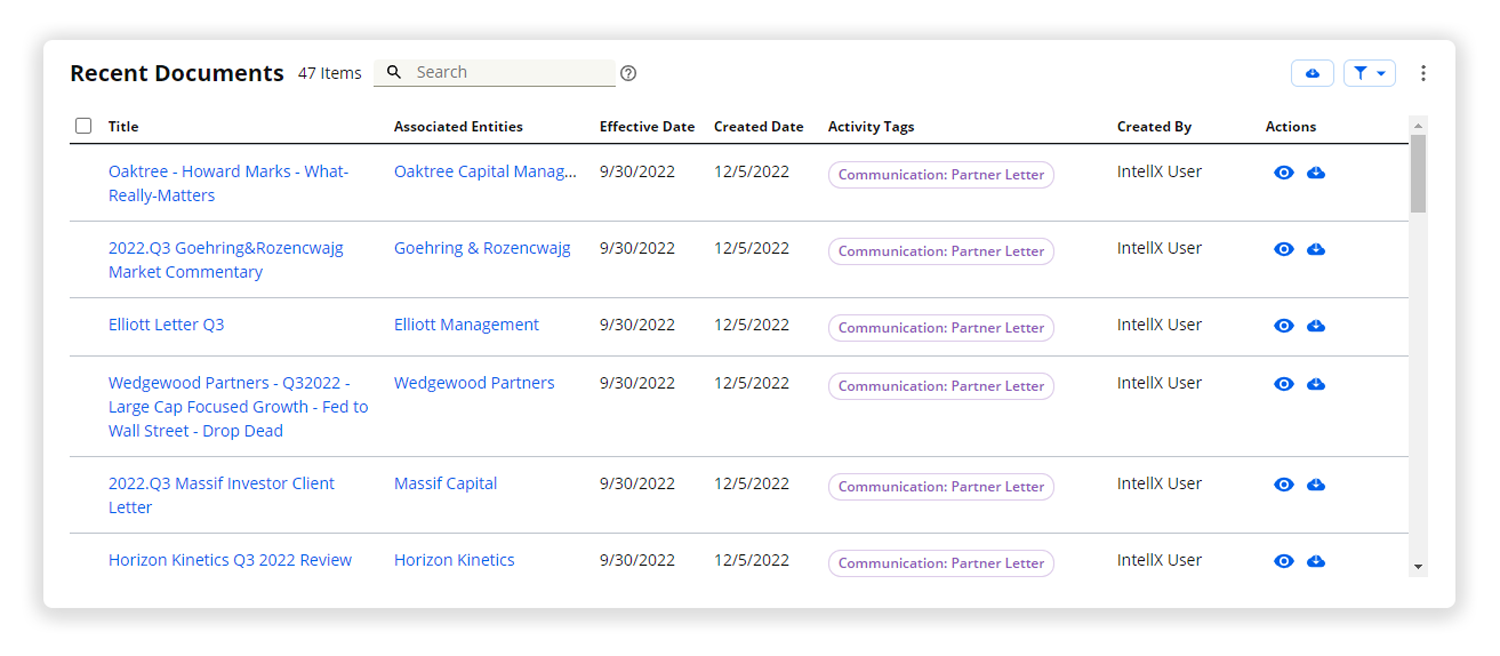Open 2022.Q3 Massif Investor Client Letter link
Image resolution: width=1500 pixels, height=656 pixels.
click(x=221, y=495)
